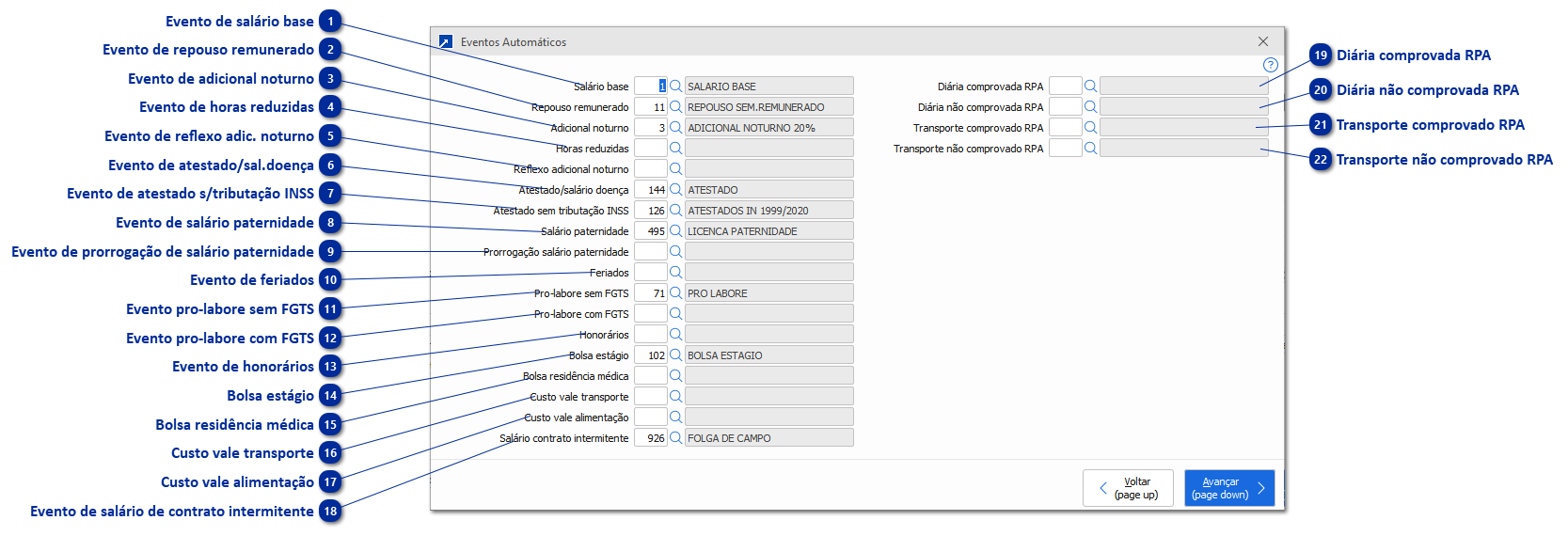
Task: Close the Eventos Automáticos dialog
Action: click(x=1263, y=41)
